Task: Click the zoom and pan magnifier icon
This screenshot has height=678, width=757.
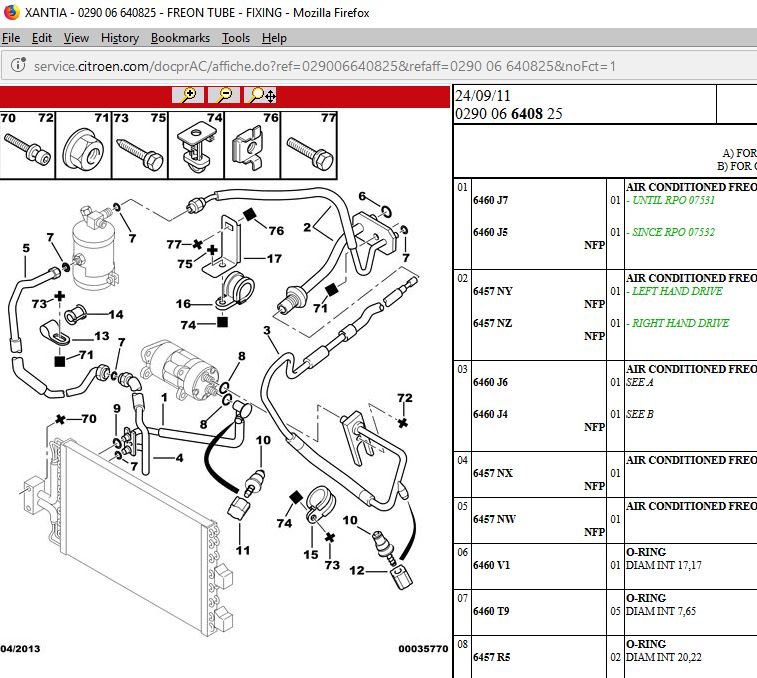Action: [260, 95]
